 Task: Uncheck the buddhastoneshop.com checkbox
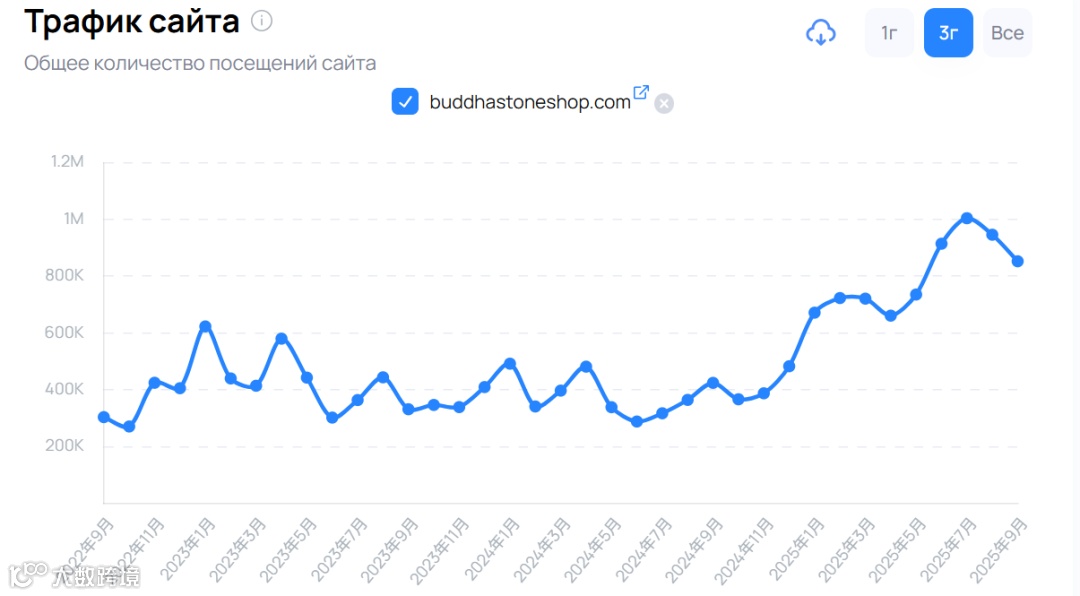click(x=405, y=101)
